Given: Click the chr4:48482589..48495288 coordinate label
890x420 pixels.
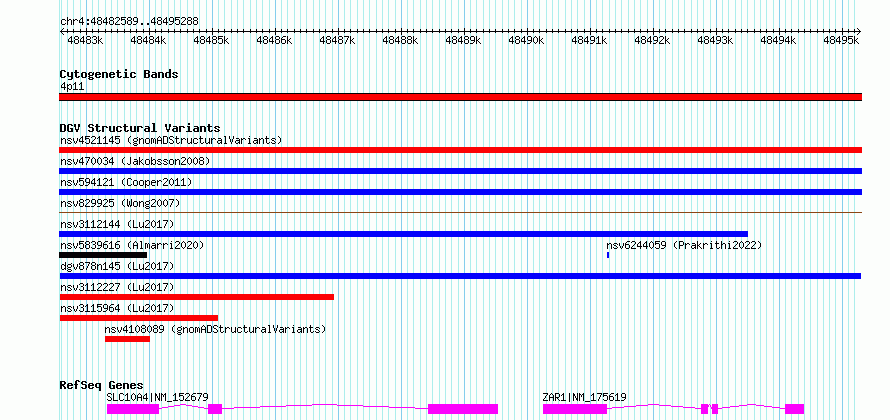Looking at the screenshot, I should [129, 22].
